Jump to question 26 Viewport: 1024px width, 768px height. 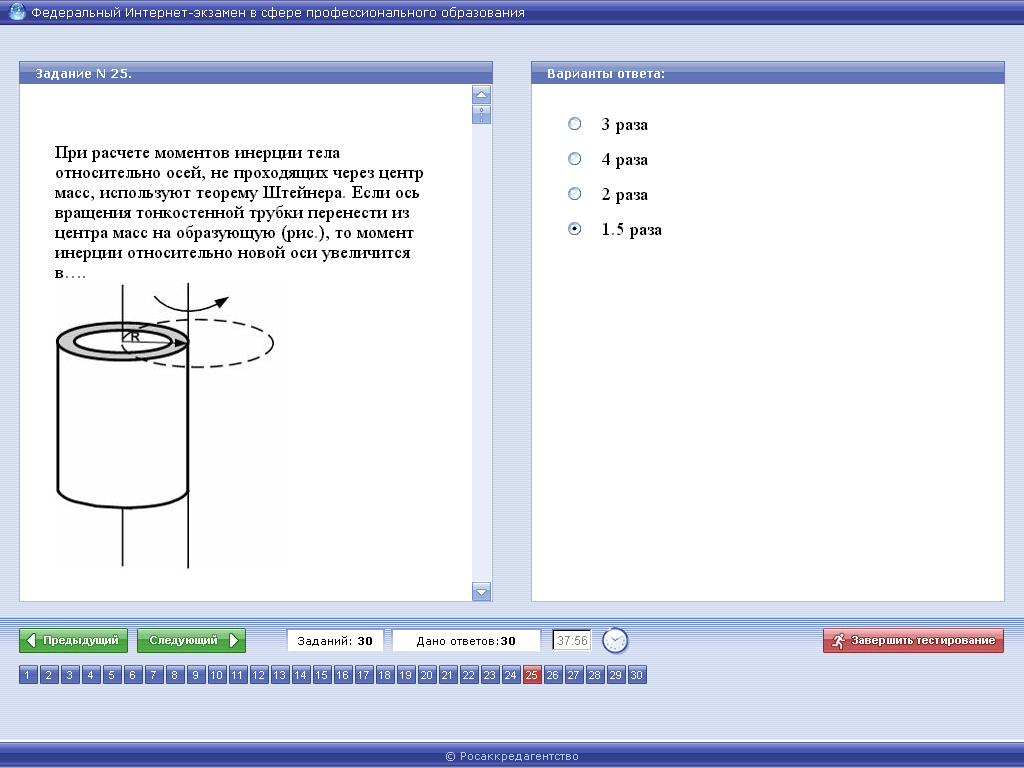[552, 675]
